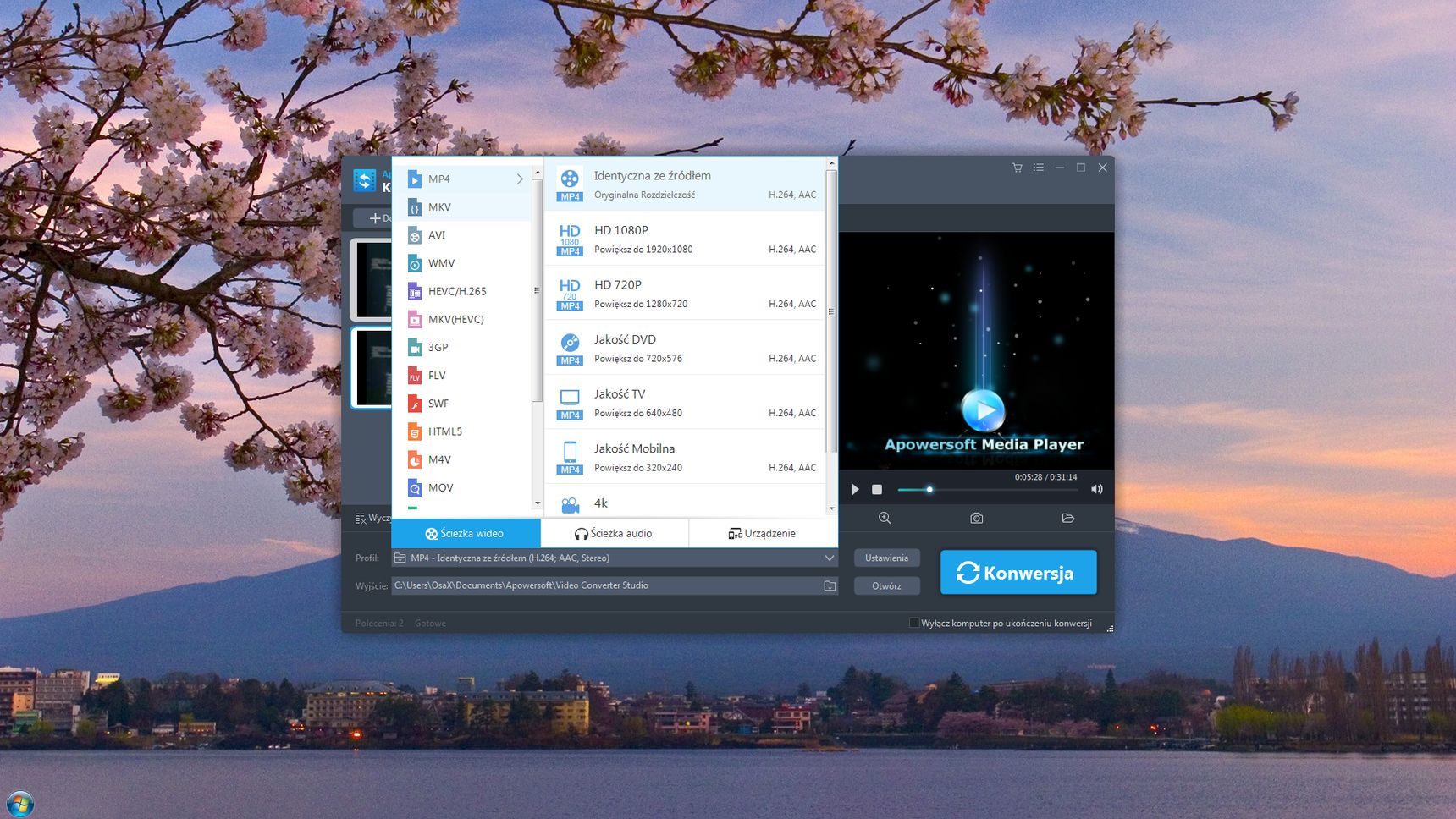Click the clear list icon Wycz
Image resolution: width=1456 pixels, height=819 pixels.
click(x=361, y=518)
